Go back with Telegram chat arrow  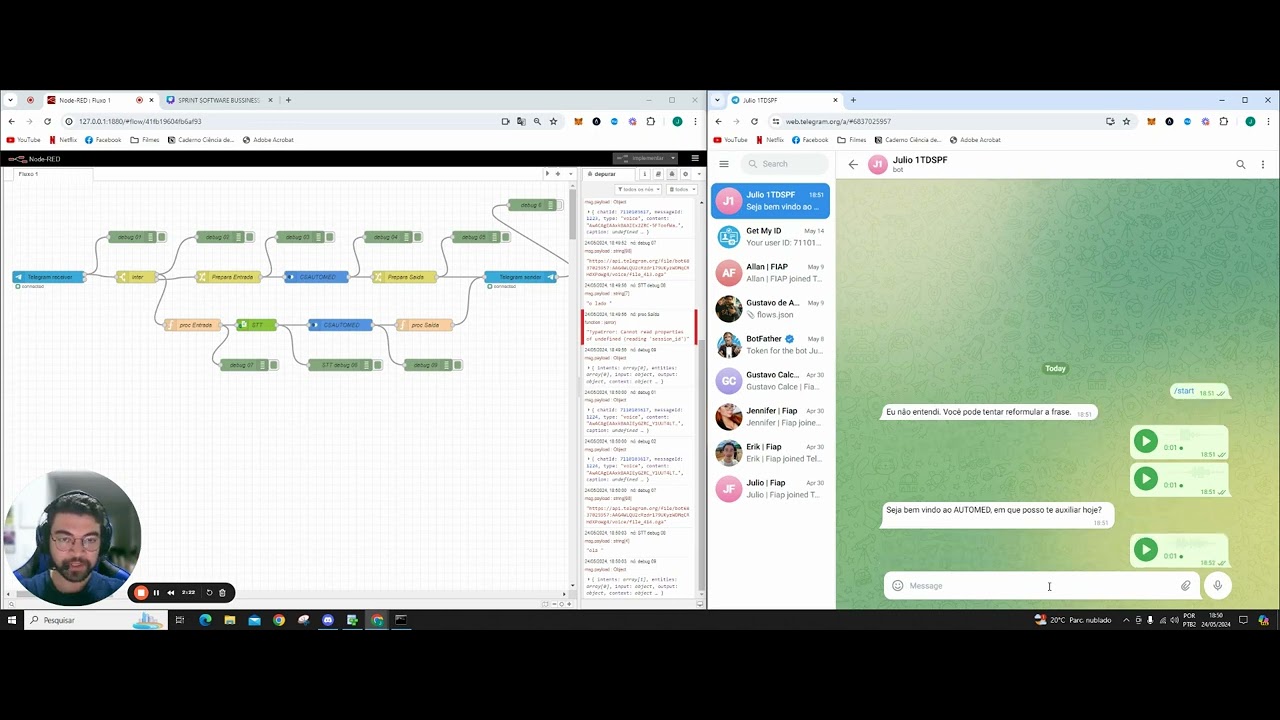pos(853,165)
